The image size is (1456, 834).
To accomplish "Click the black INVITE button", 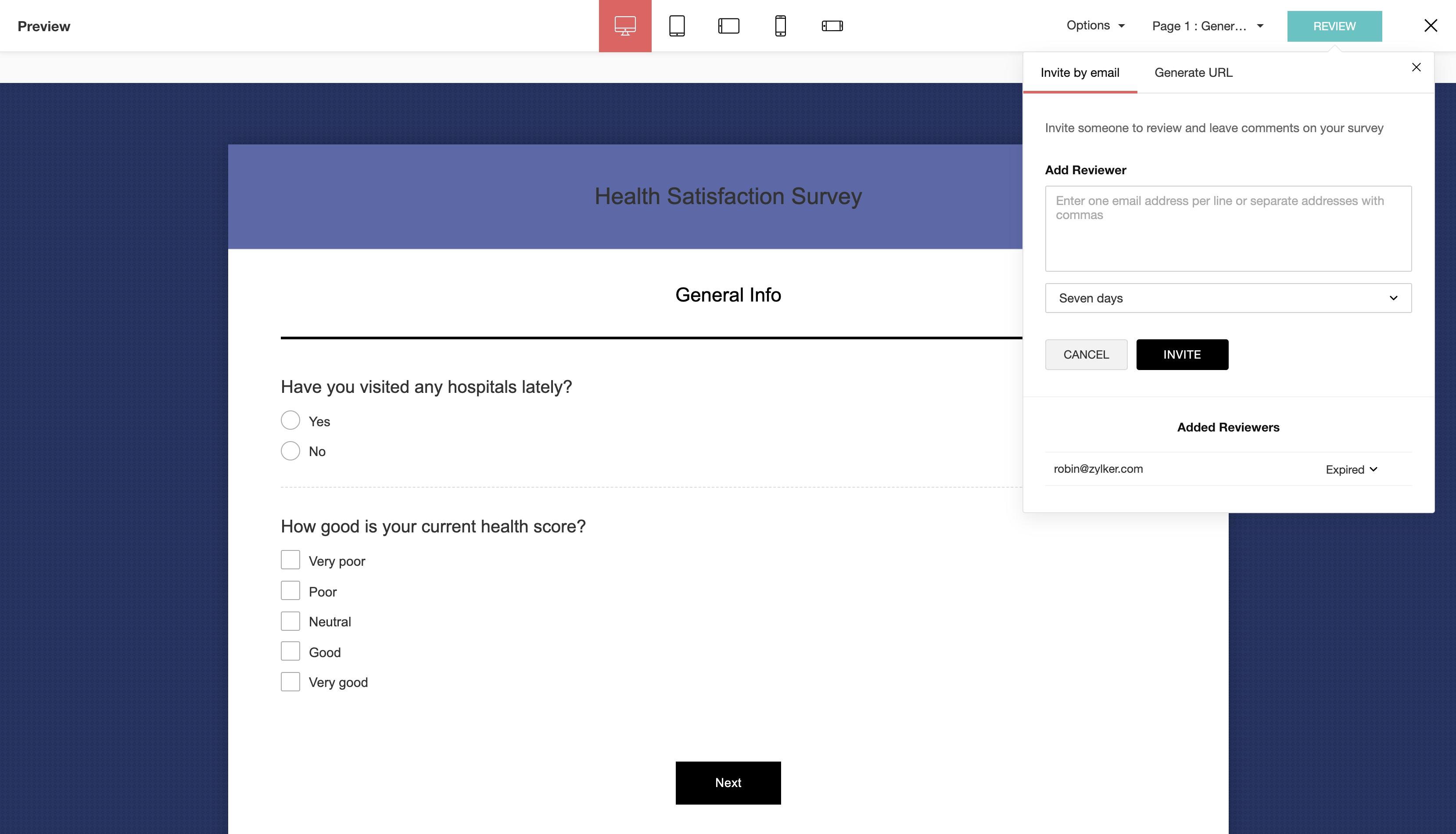I will coord(1182,355).
